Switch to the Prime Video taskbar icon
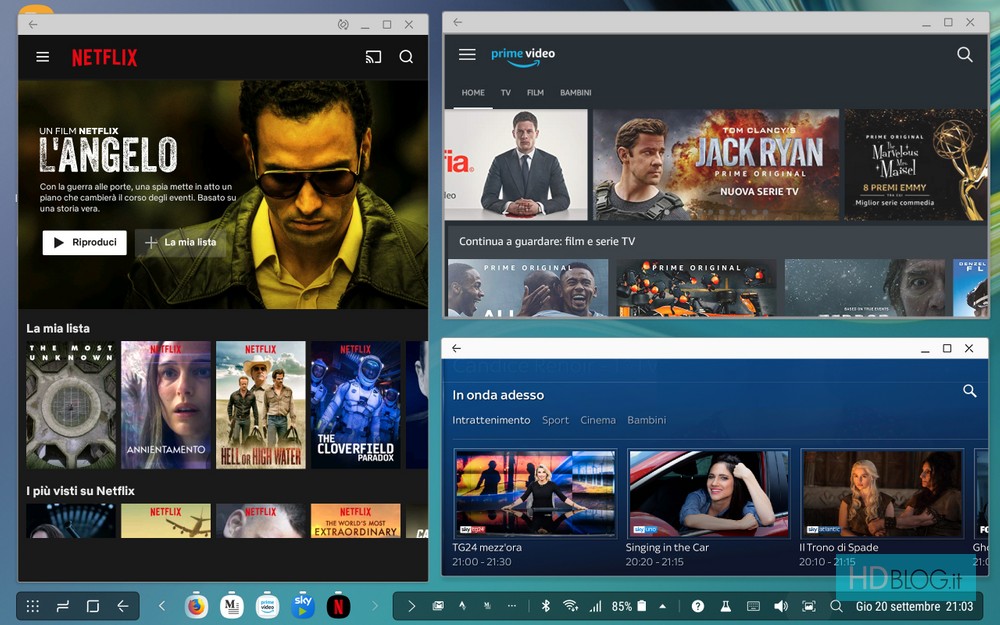The image size is (1000, 625). 267,606
